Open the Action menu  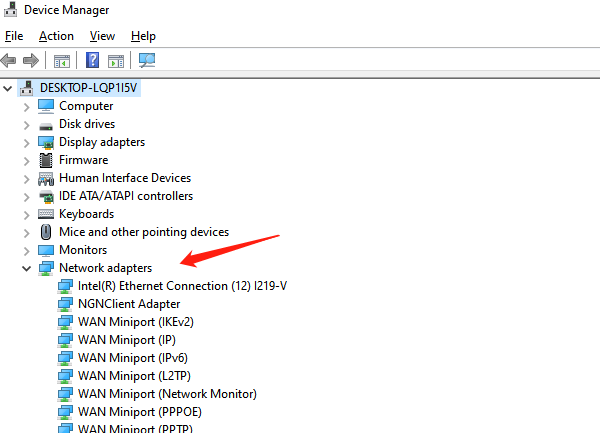(56, 36)
